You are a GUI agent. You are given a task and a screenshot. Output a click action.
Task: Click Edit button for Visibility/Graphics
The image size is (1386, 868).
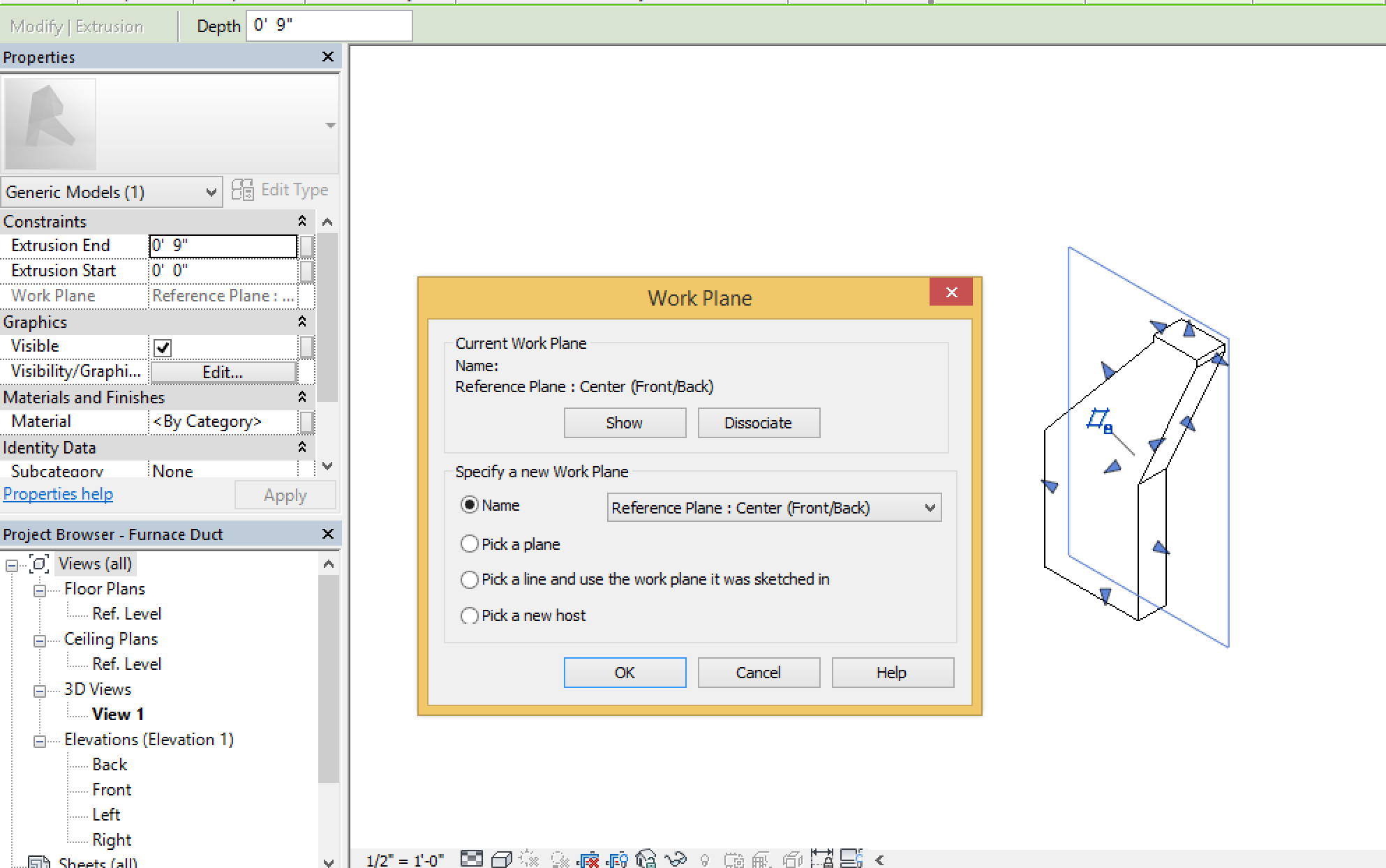(223, 373)
